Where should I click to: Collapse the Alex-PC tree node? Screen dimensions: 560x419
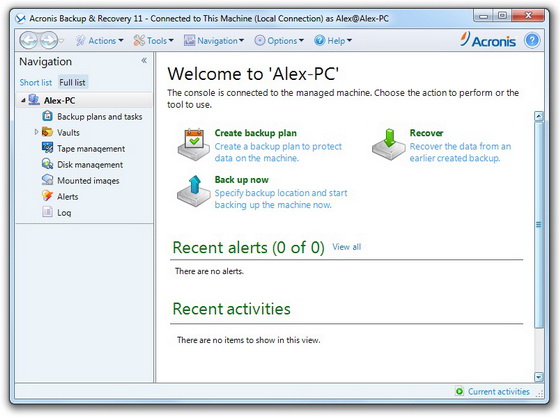coord(23,101)
